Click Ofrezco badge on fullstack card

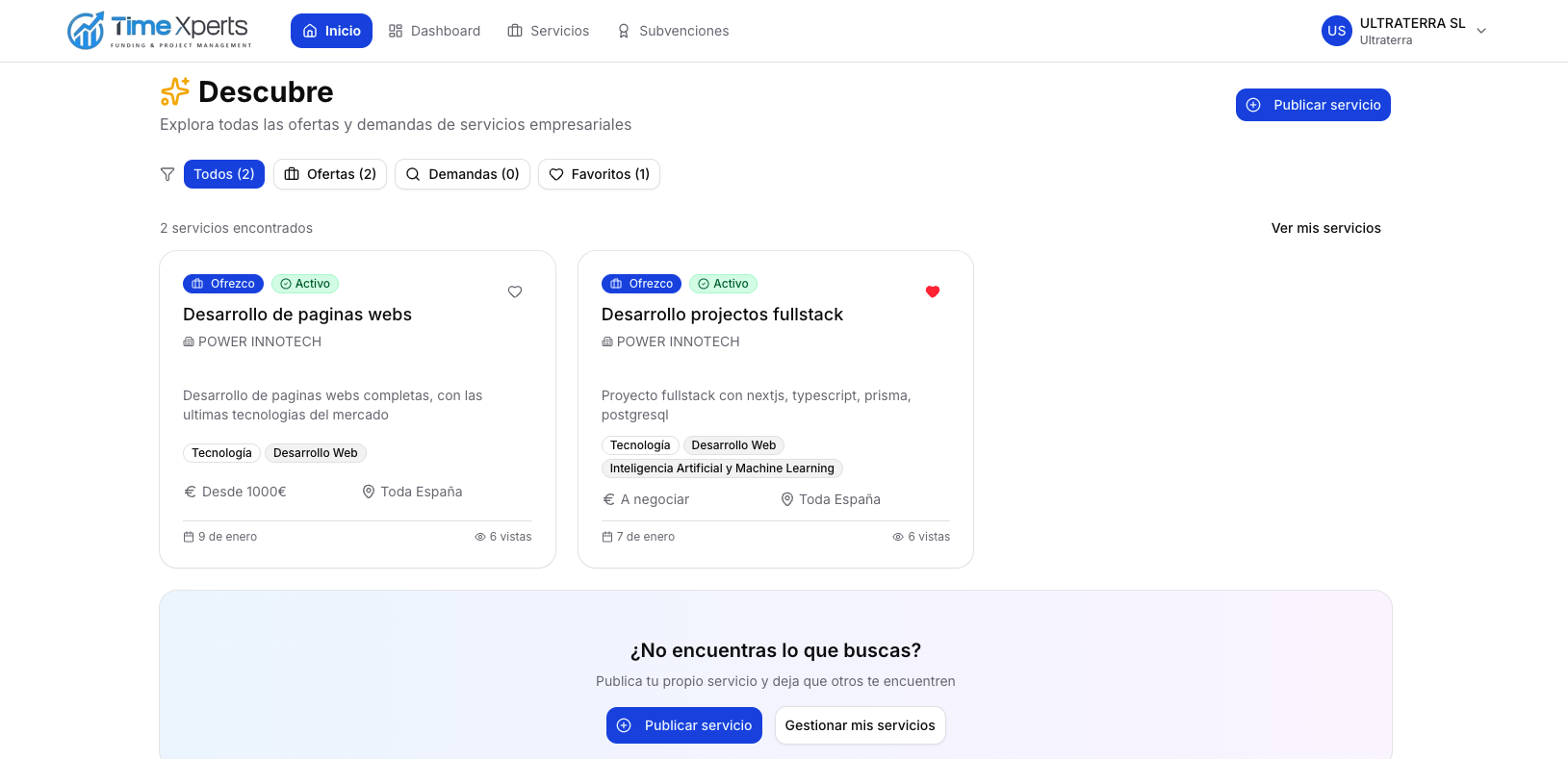[641, 284]
